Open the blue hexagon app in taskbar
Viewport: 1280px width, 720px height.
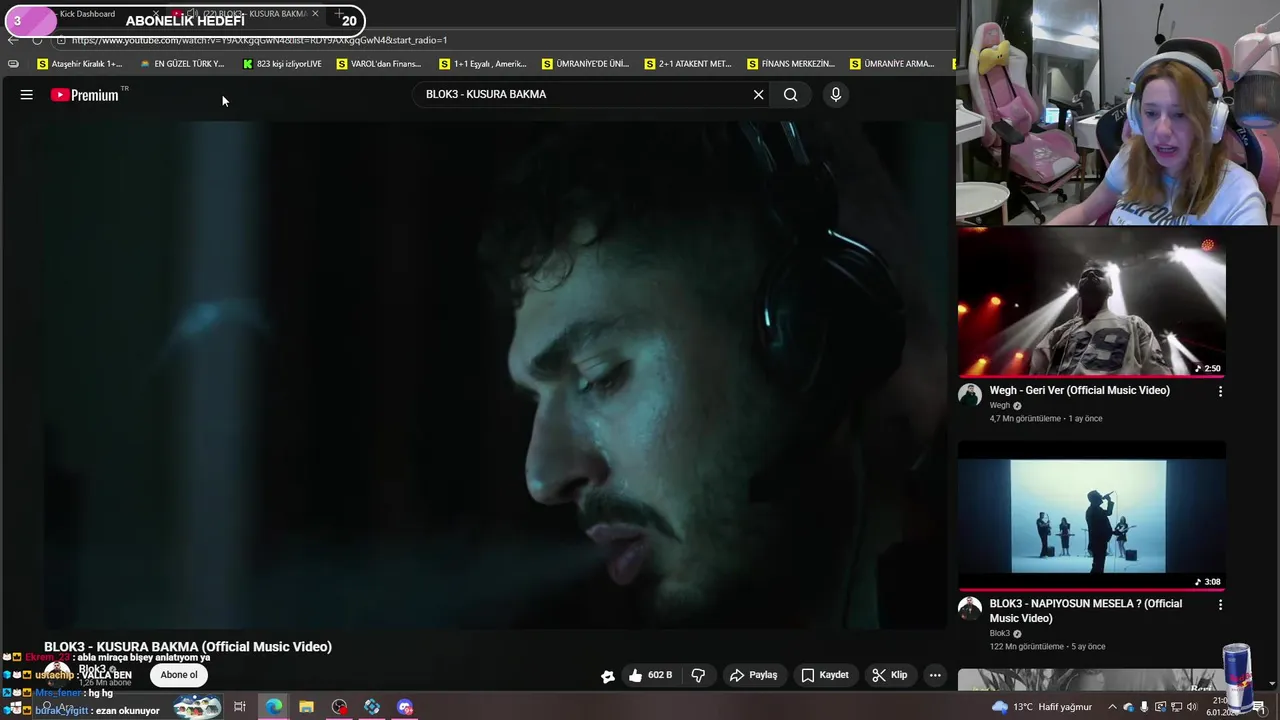pos(372,707)
